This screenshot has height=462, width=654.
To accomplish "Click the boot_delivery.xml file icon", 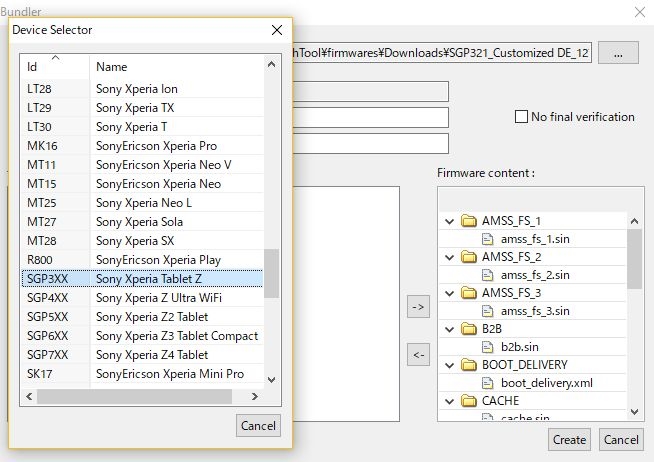I will point(488,383).
